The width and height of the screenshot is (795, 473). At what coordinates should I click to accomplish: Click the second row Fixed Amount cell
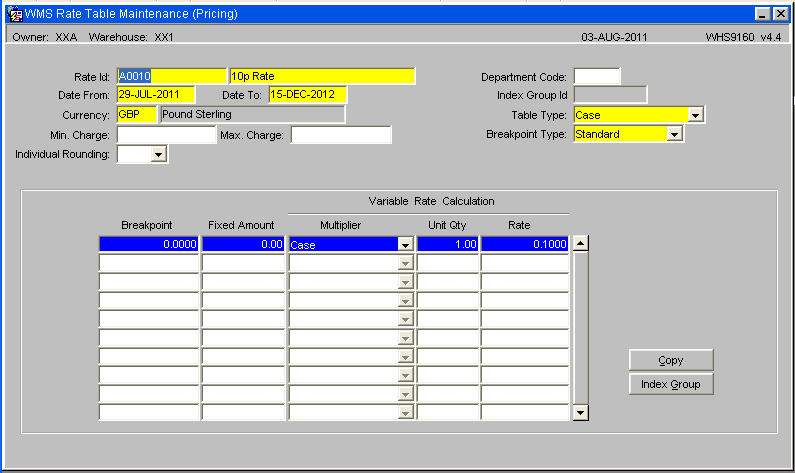point(243,263)
